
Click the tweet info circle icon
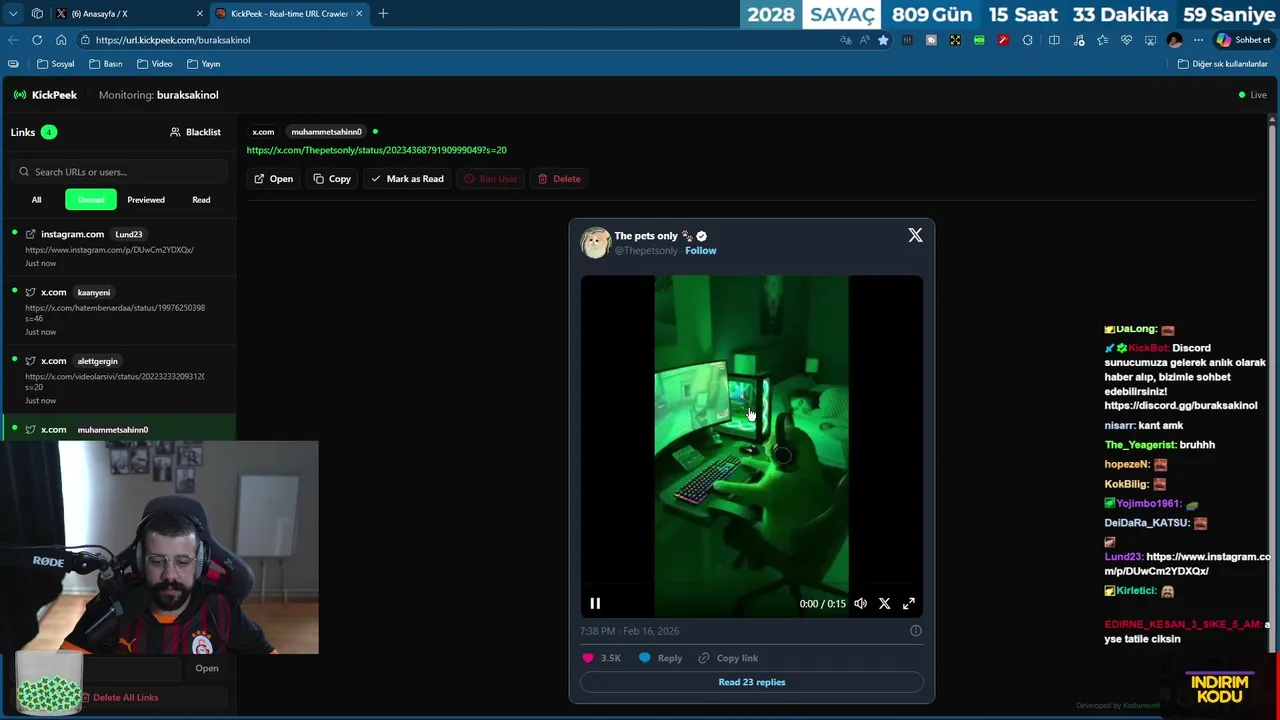click(x=915, y=631)
